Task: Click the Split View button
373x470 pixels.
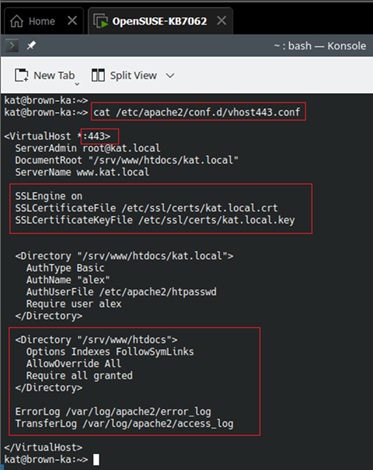Action: click(x=124, y=75)
